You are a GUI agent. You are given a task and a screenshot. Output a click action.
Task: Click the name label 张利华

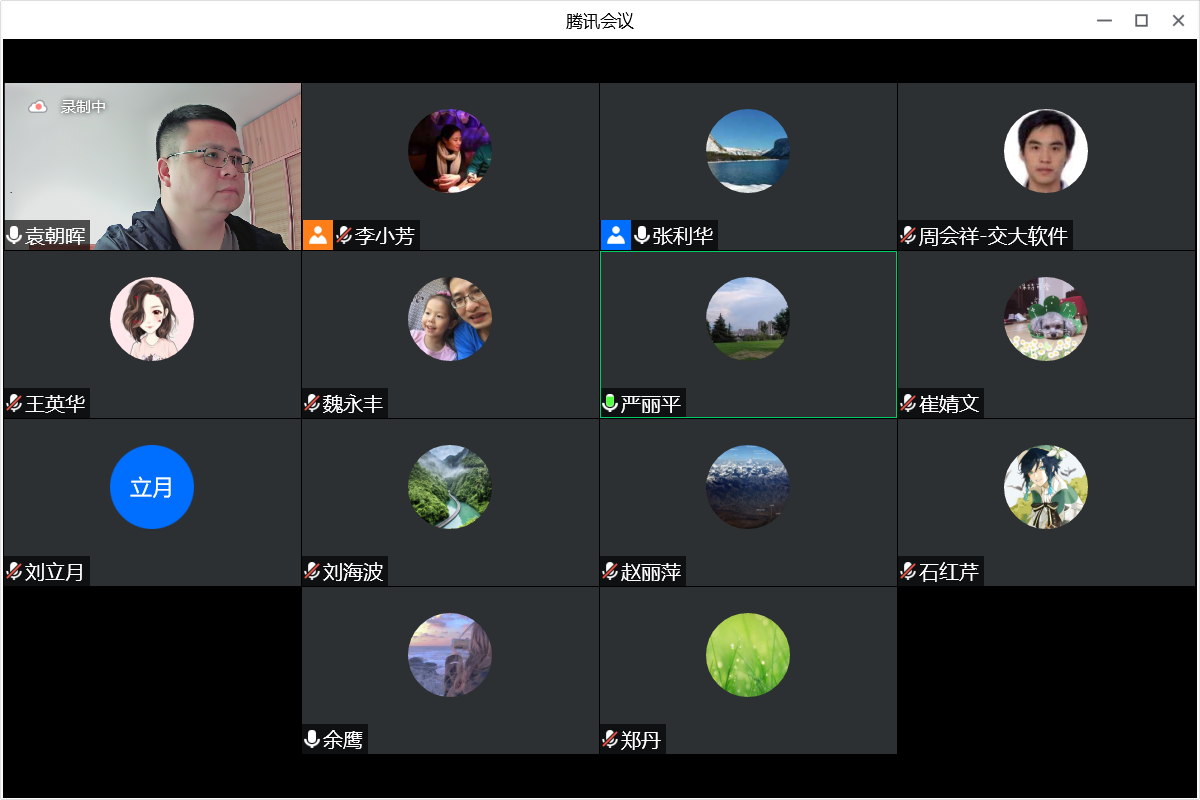683,236
